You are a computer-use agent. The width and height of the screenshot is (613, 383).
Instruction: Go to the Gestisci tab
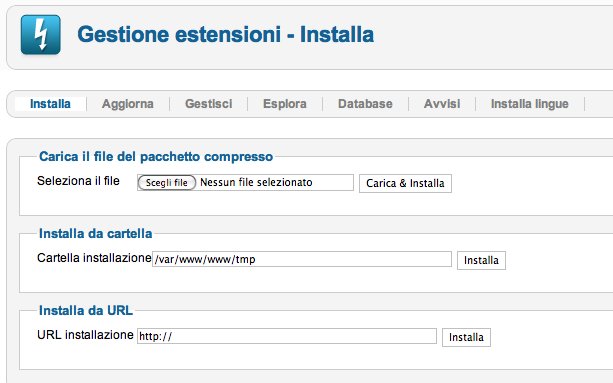pyautogui.click(x=209, y=104)
